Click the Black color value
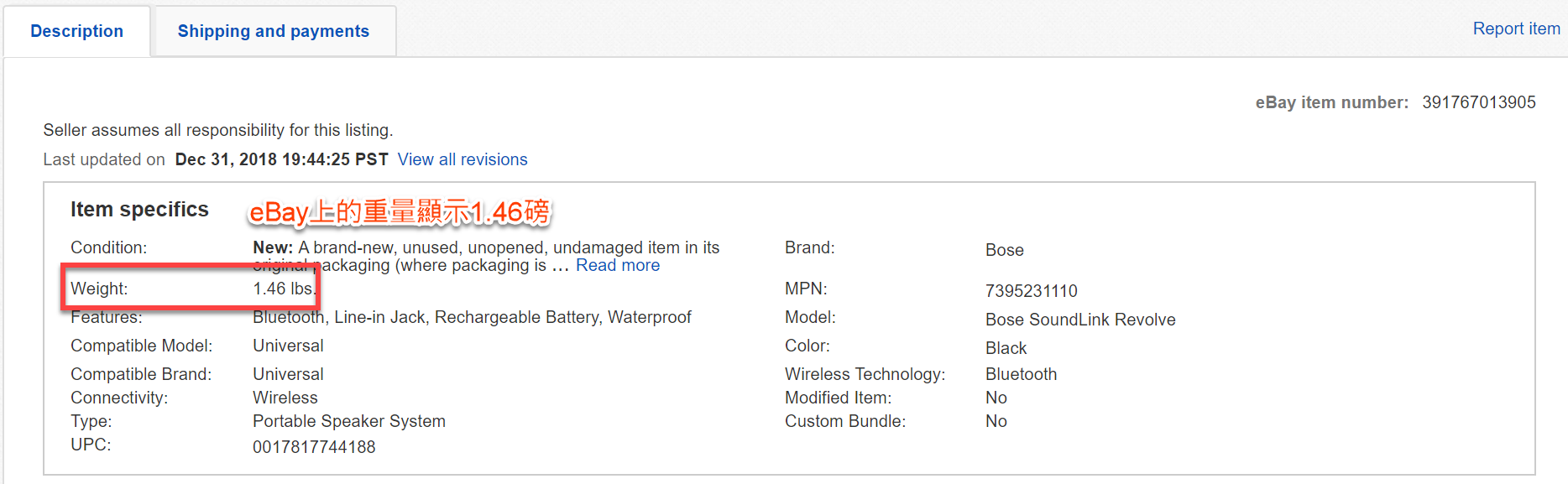1568x484 pixels. tap(1006, 348)
